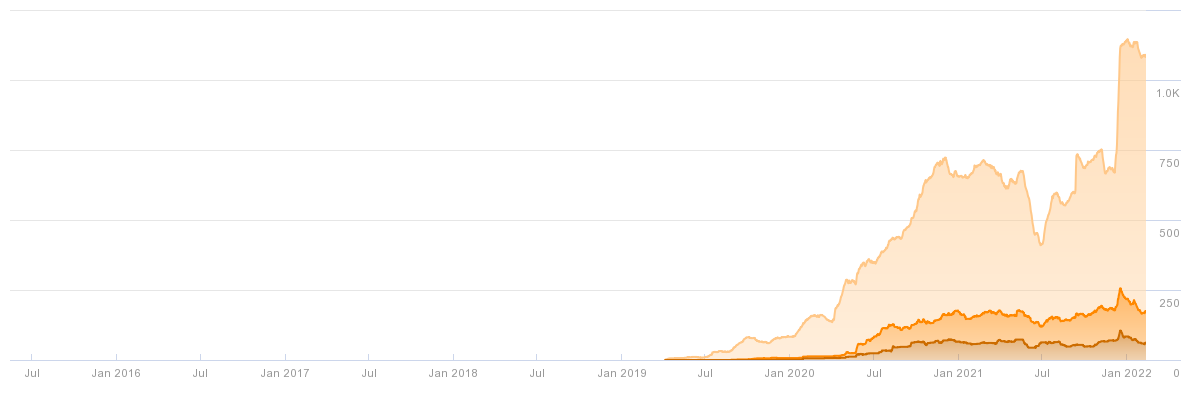Click the "500" y-axis label

coord(1169,233)
